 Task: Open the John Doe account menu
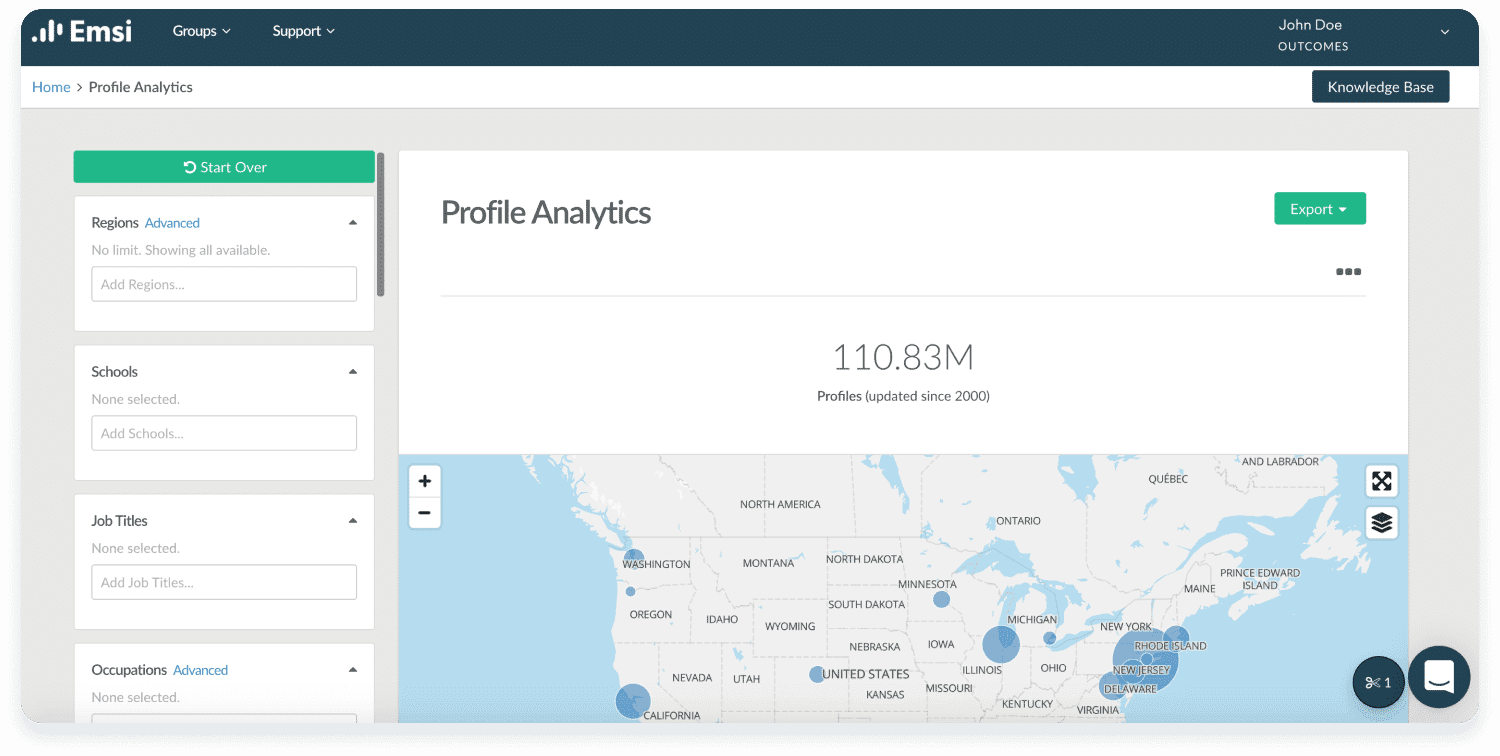click(1443, 33)
